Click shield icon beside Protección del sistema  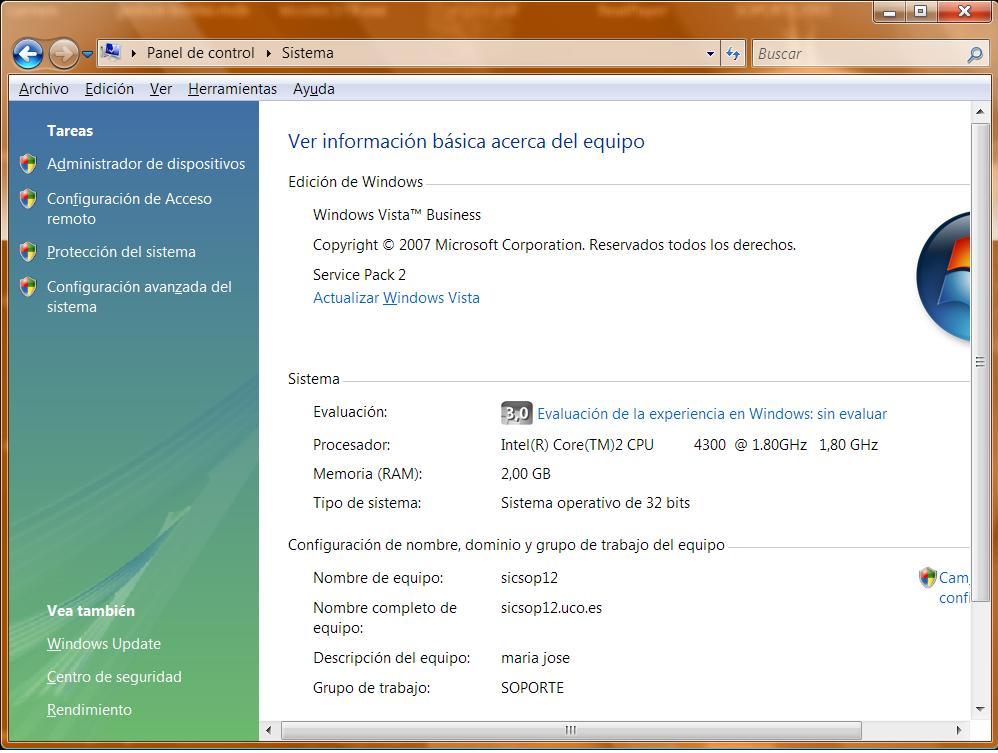tap(28, 251)
